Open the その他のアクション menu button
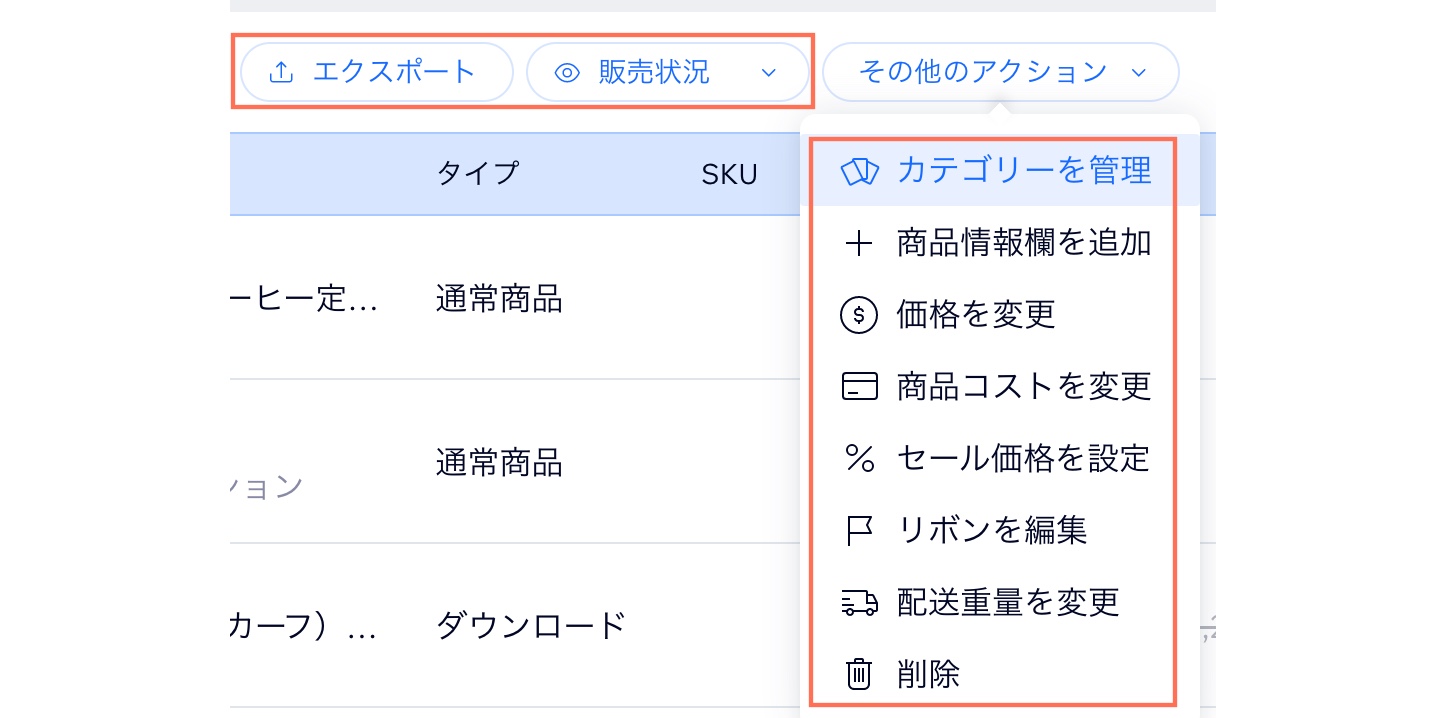This screenshot has width=1456, height=718. [982, 72]
